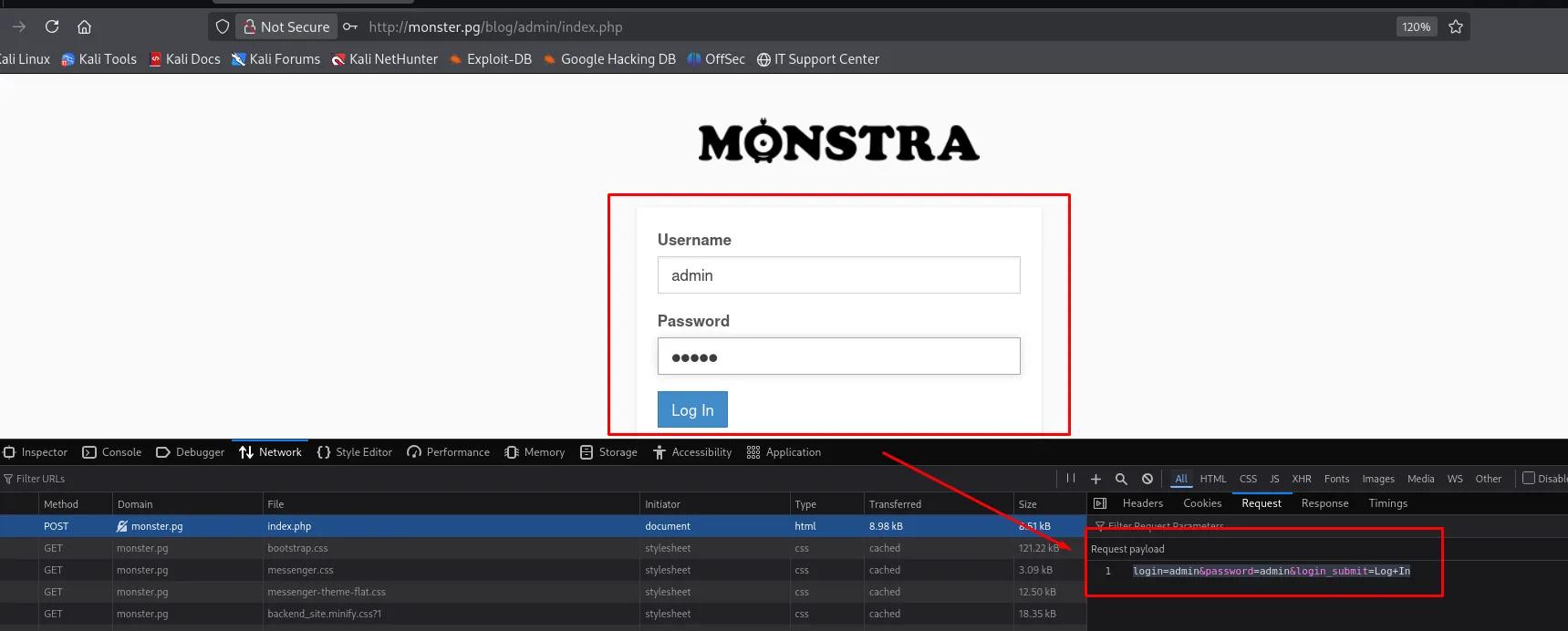Screen dimensions: 1568x631
Task: Select the Network devtools tab
Action: point(270,452)
